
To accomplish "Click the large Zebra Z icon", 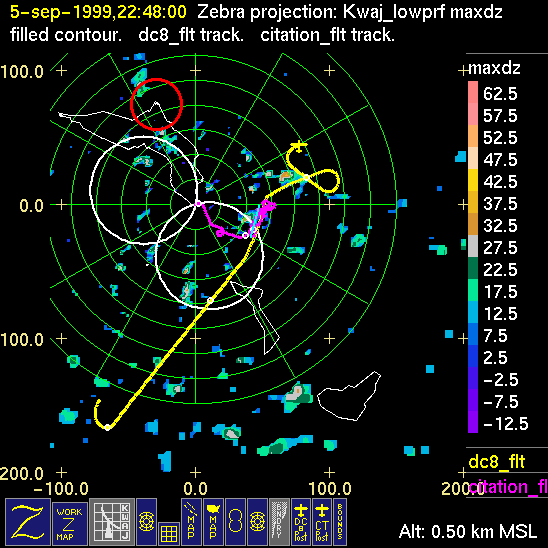I will click(x=28, y=521).
